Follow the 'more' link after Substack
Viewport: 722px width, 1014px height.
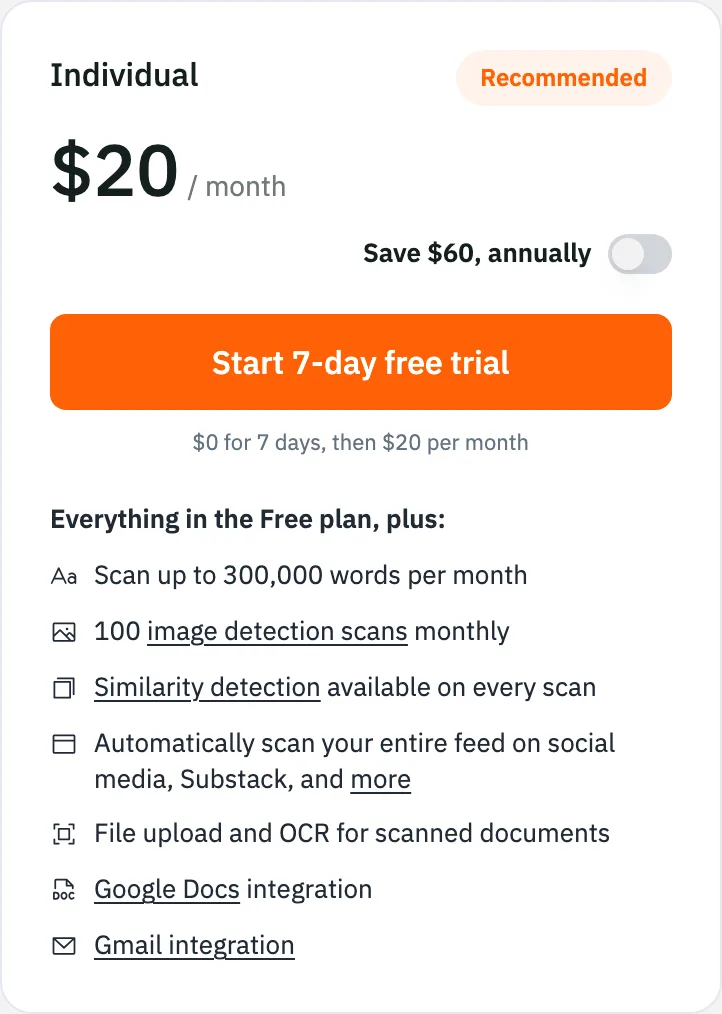coord(380,779)
